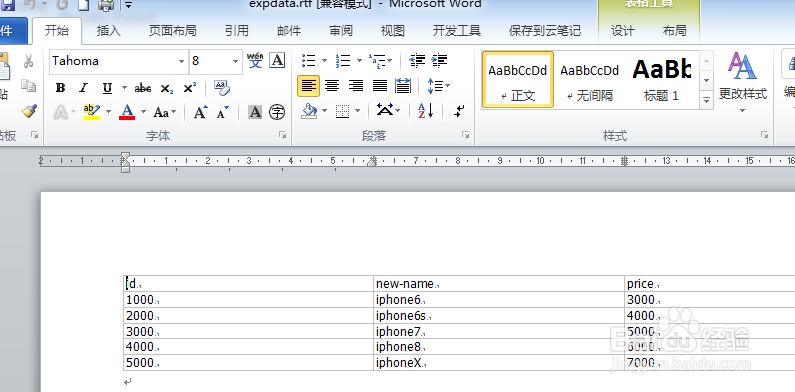The height and width of the screenshot is (392, 795).
Task: Open the Font dialog launcher
Action: (283, 134)
